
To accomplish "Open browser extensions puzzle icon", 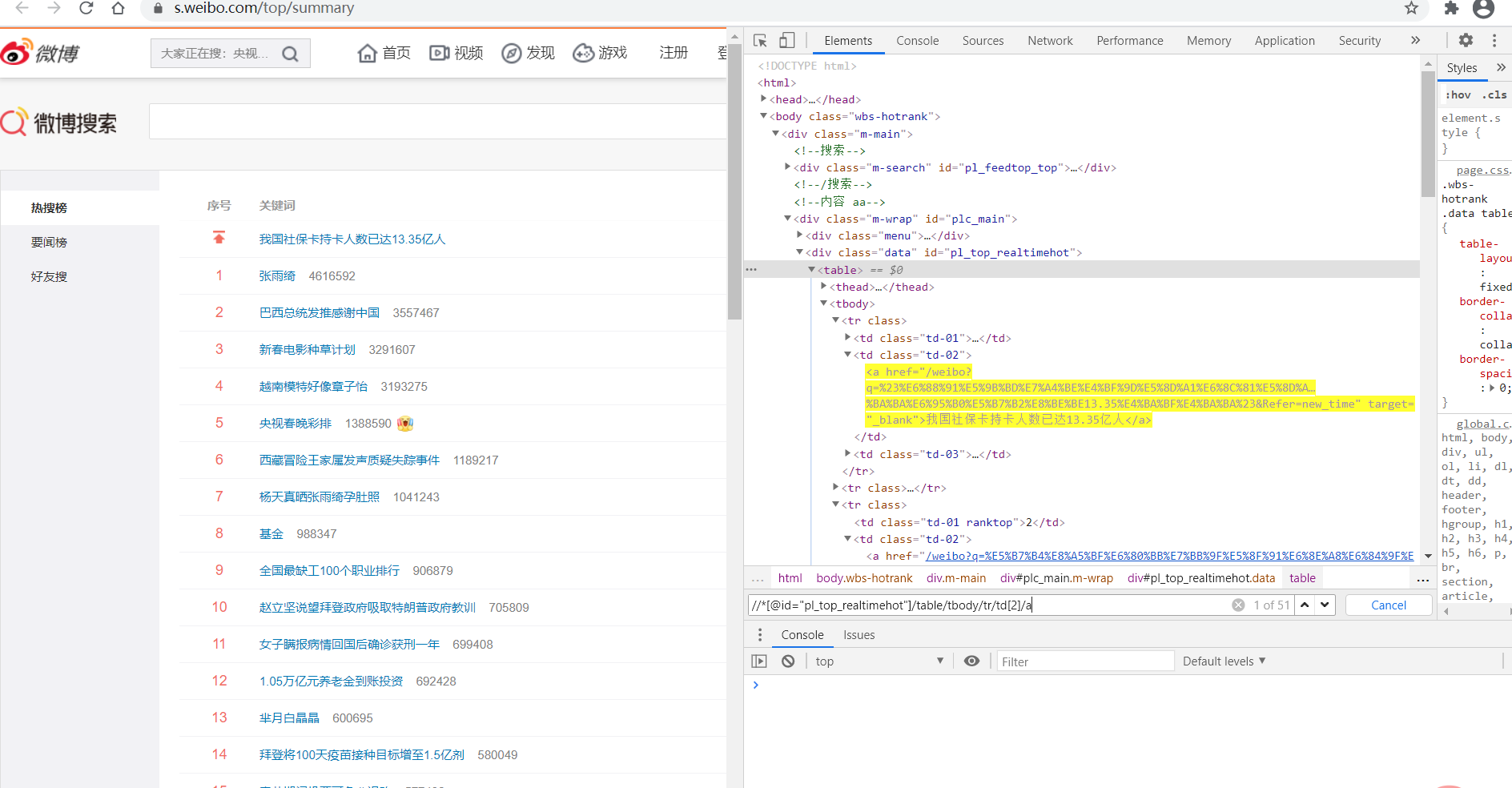I will 1451,8.
